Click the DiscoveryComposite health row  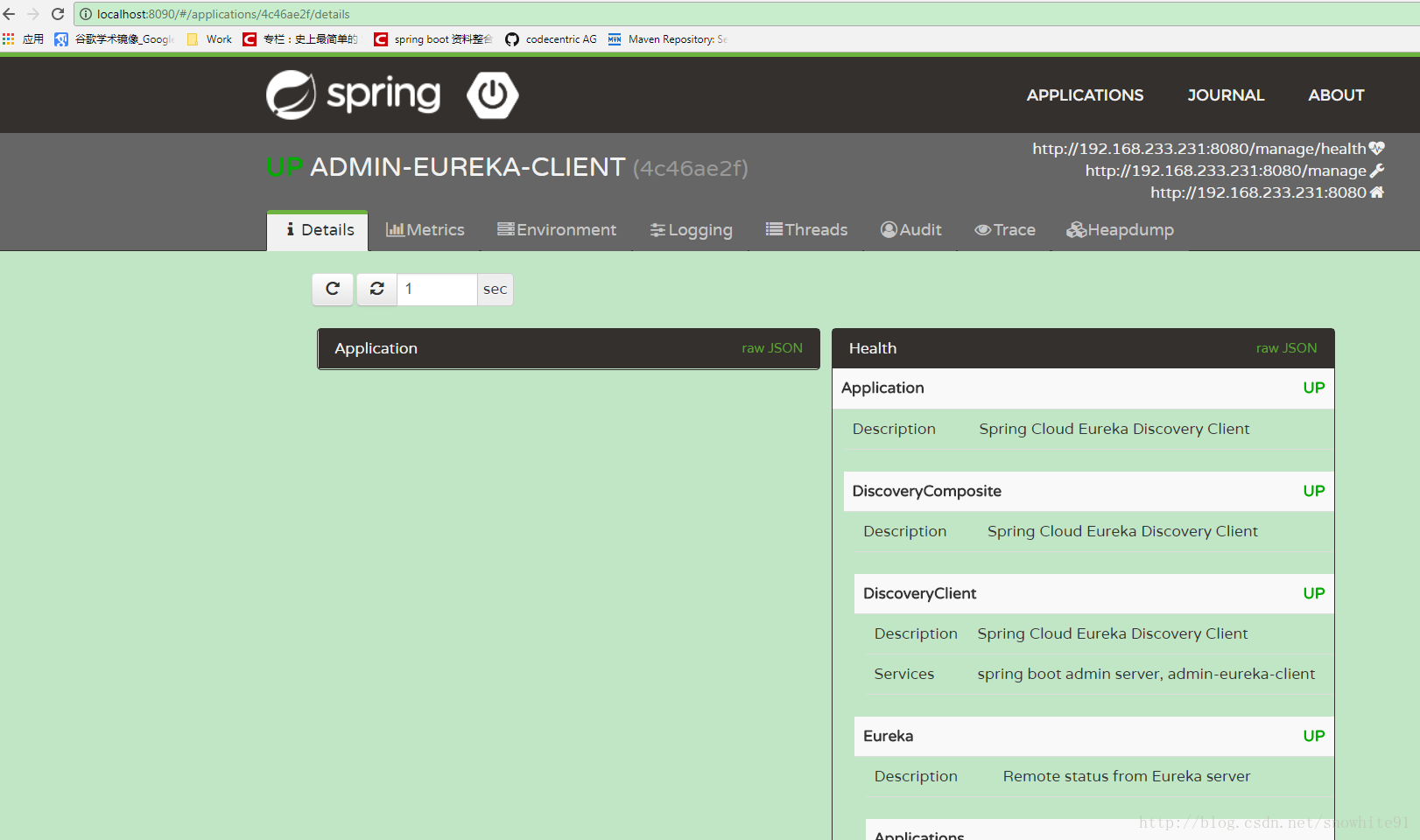[1088, 491]
